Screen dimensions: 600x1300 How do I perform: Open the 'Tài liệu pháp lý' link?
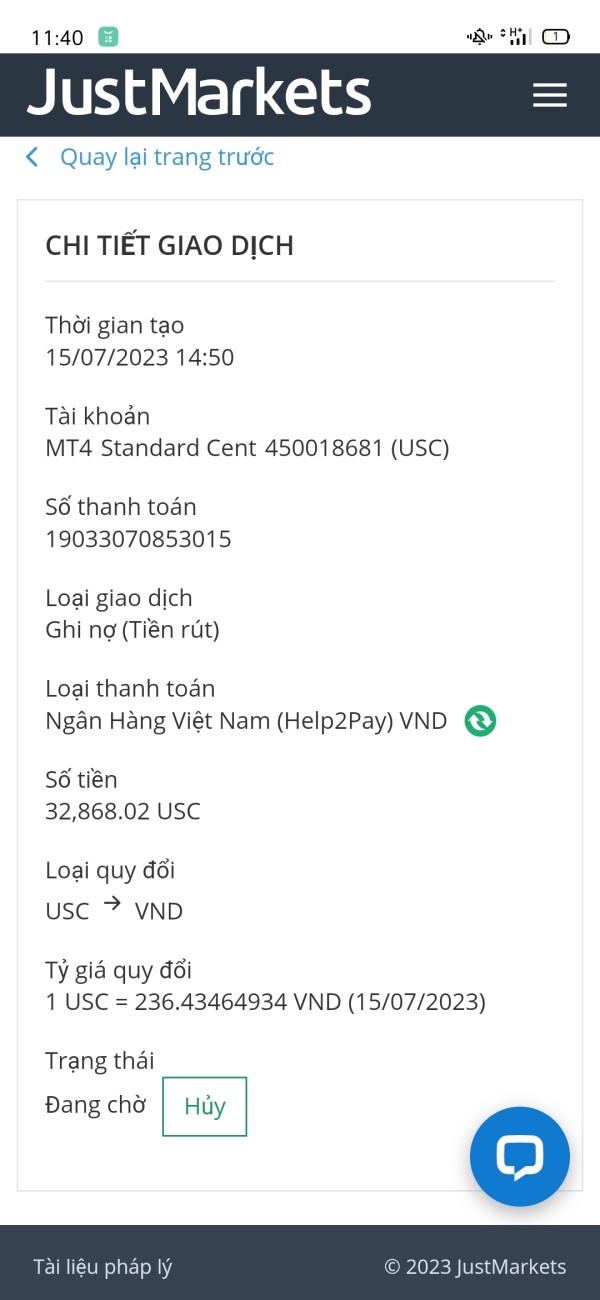coord(103,1267)
